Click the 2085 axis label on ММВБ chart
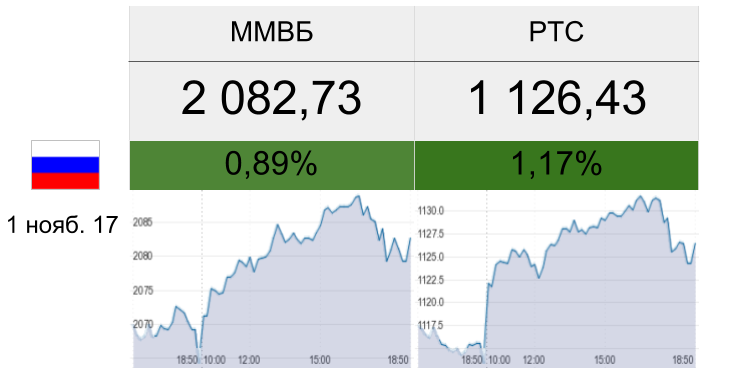The width and height of the screenshot is (742, 368). [x=143, y=221]
